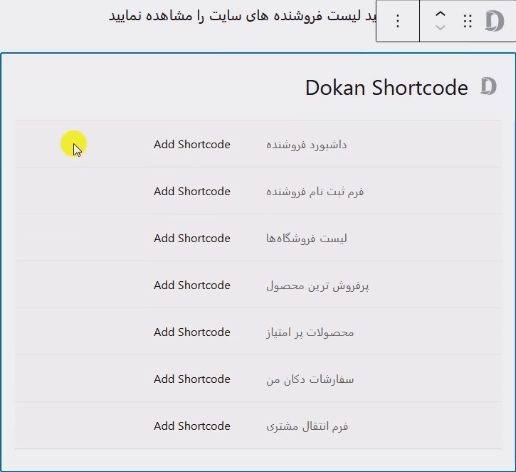Click Dokan logo beside Dokan Shortcode heading
Screen dimensions: 516x472
[489, 86]
